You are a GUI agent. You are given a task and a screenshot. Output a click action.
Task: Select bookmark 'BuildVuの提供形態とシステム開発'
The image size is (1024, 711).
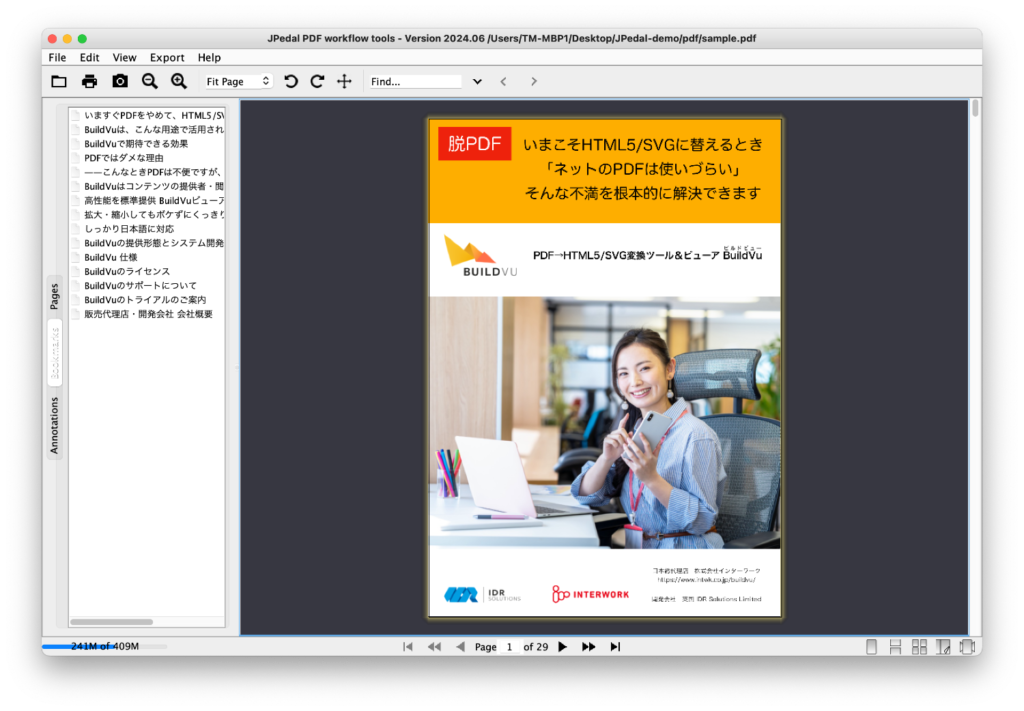pos(148,243)
